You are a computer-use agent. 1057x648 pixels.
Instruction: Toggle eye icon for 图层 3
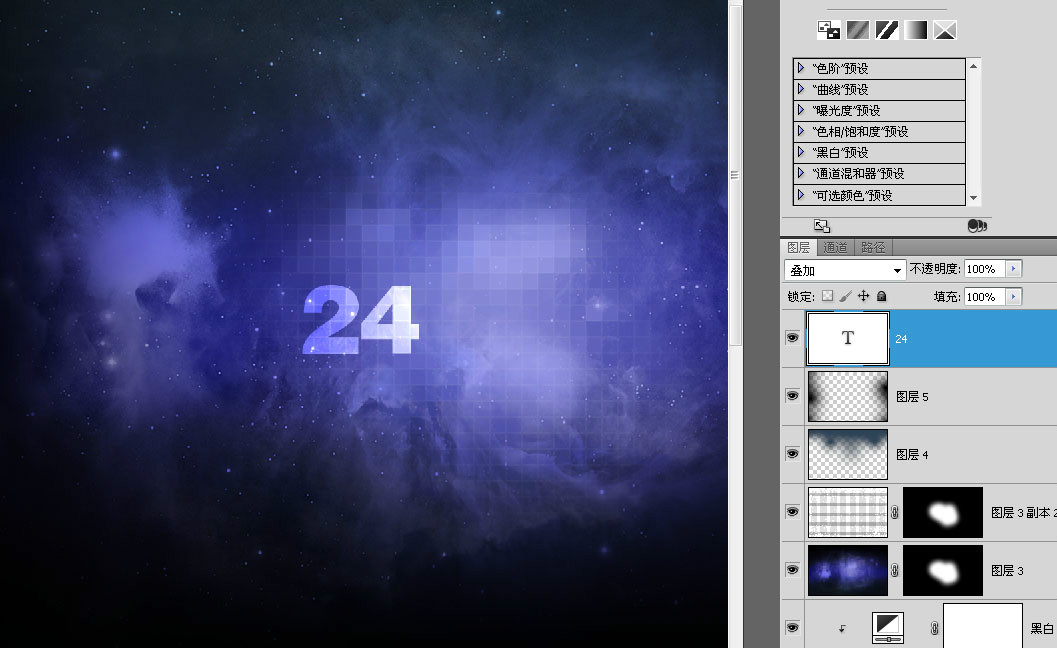click(793, 570)
